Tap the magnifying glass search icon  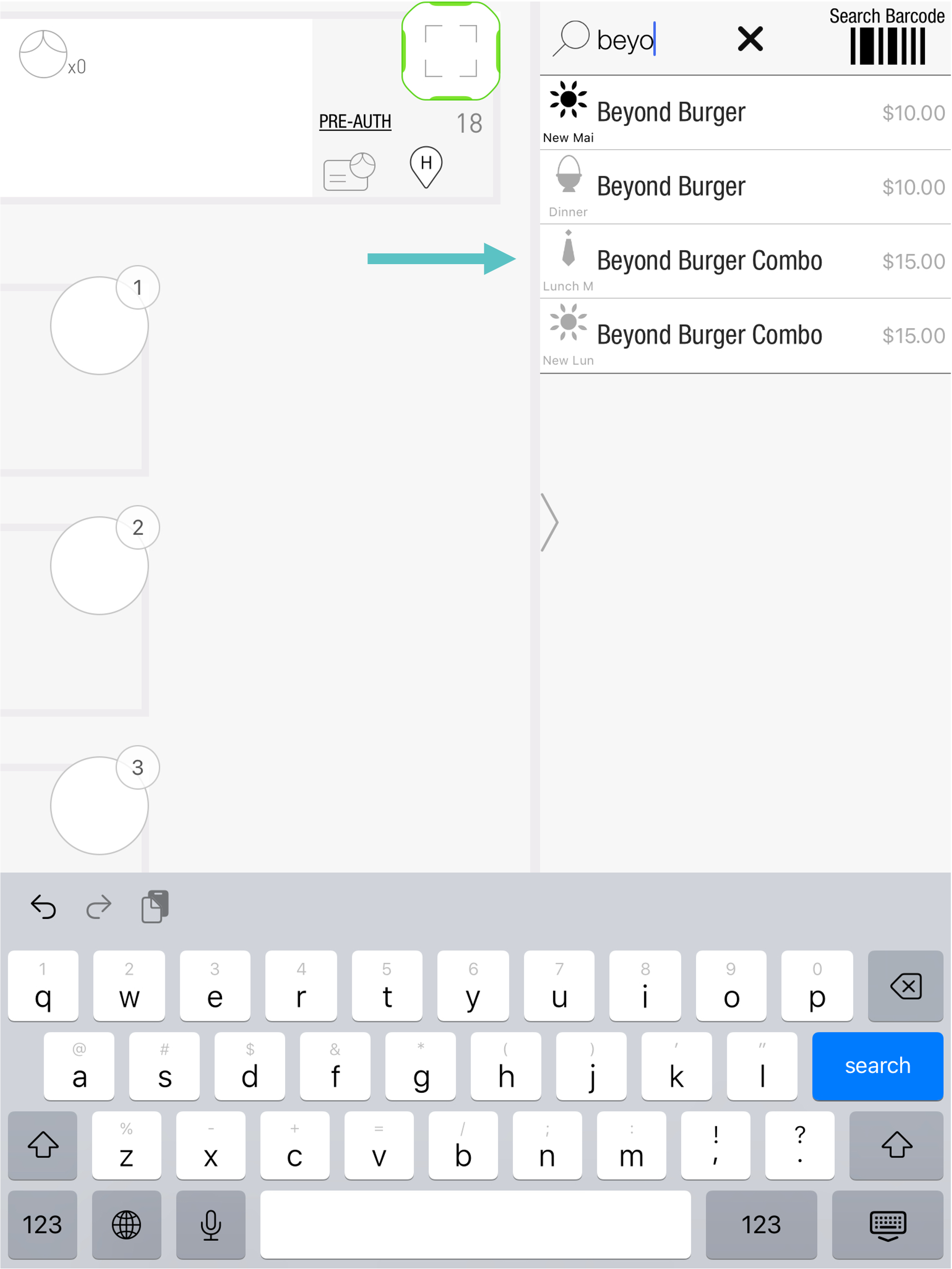(571, 38)
